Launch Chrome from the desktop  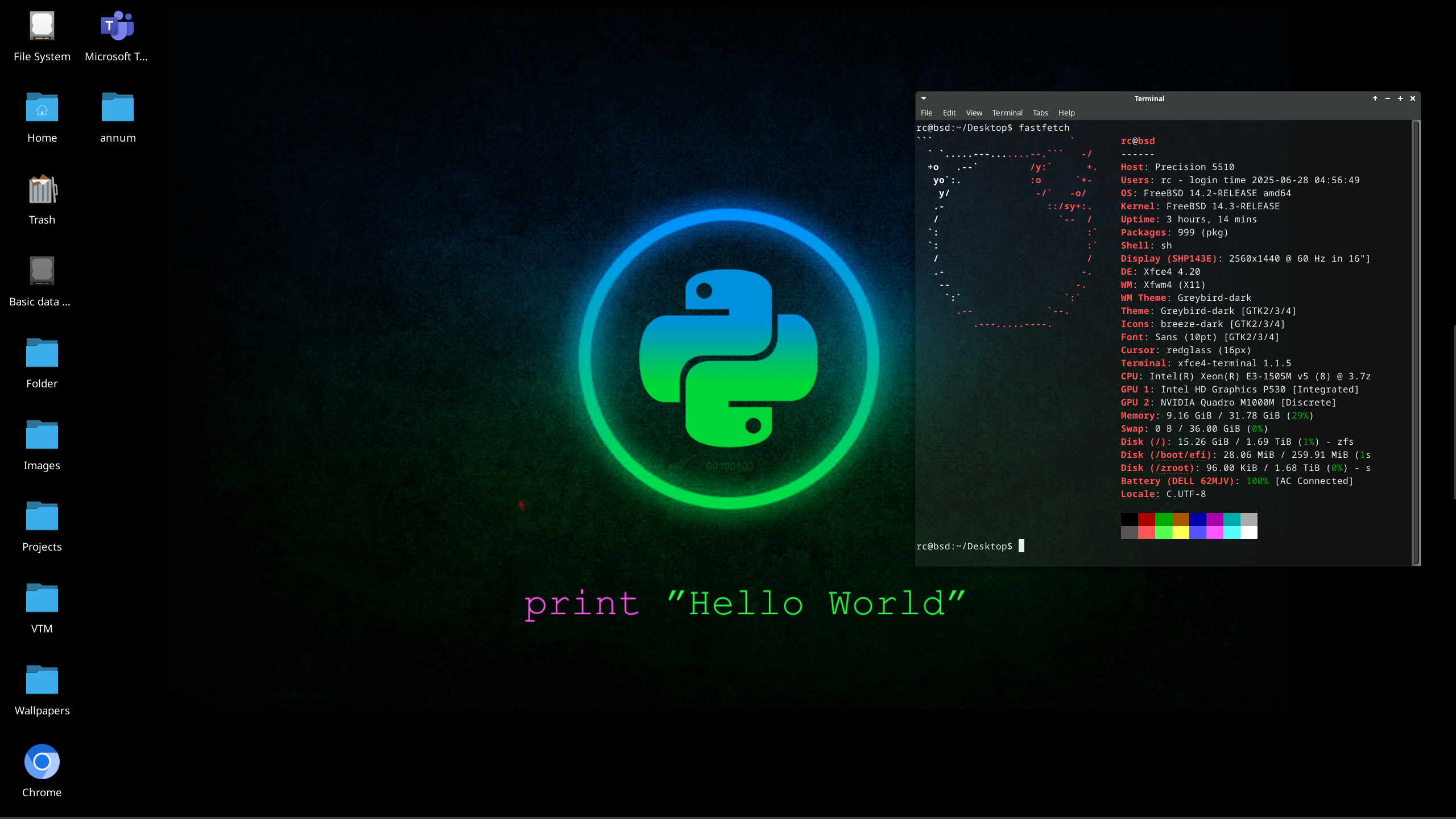[42, 762]
